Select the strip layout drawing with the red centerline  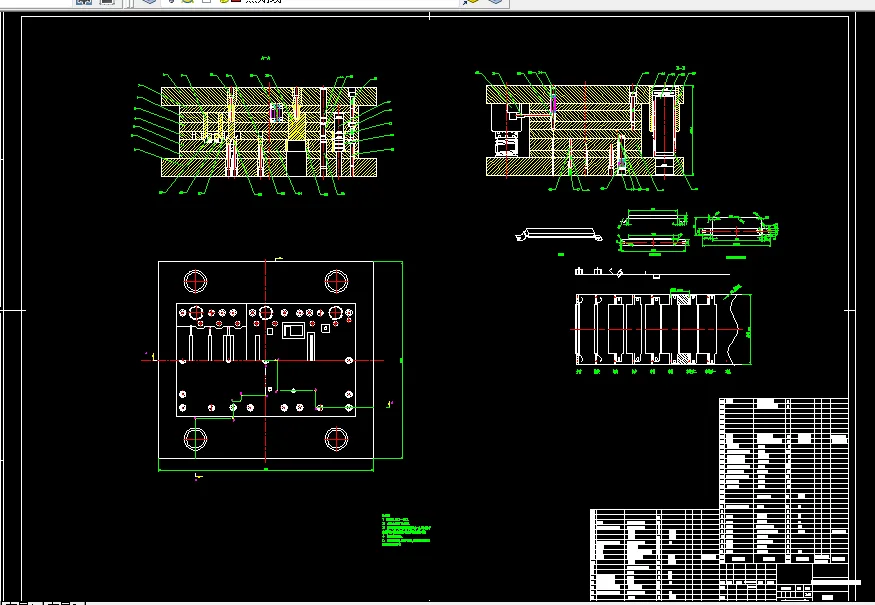(660, 329)
